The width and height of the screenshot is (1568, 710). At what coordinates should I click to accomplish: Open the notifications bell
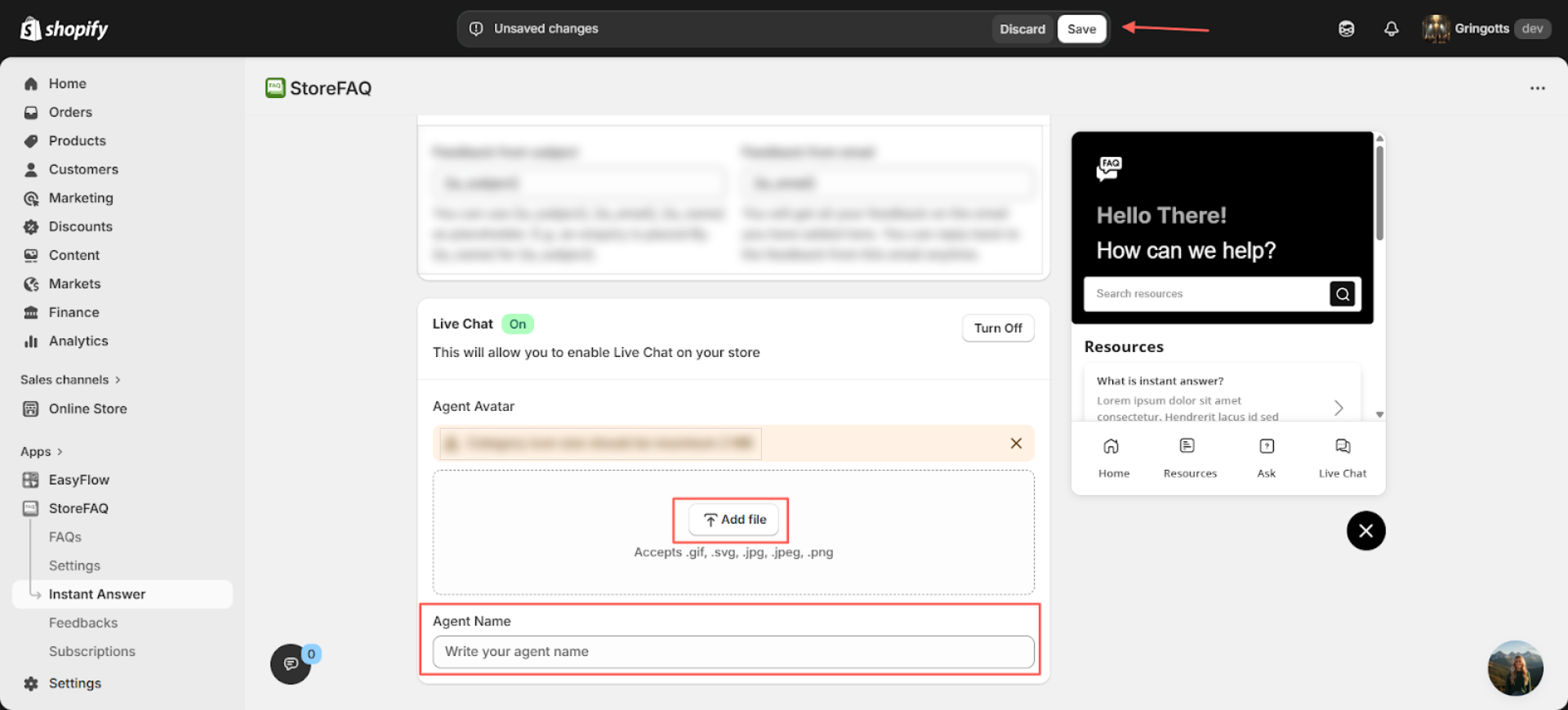click(x=1392, y=29)
